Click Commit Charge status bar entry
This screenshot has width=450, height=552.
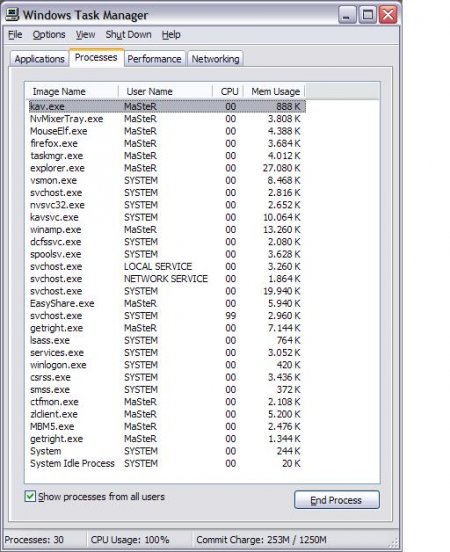261,540
